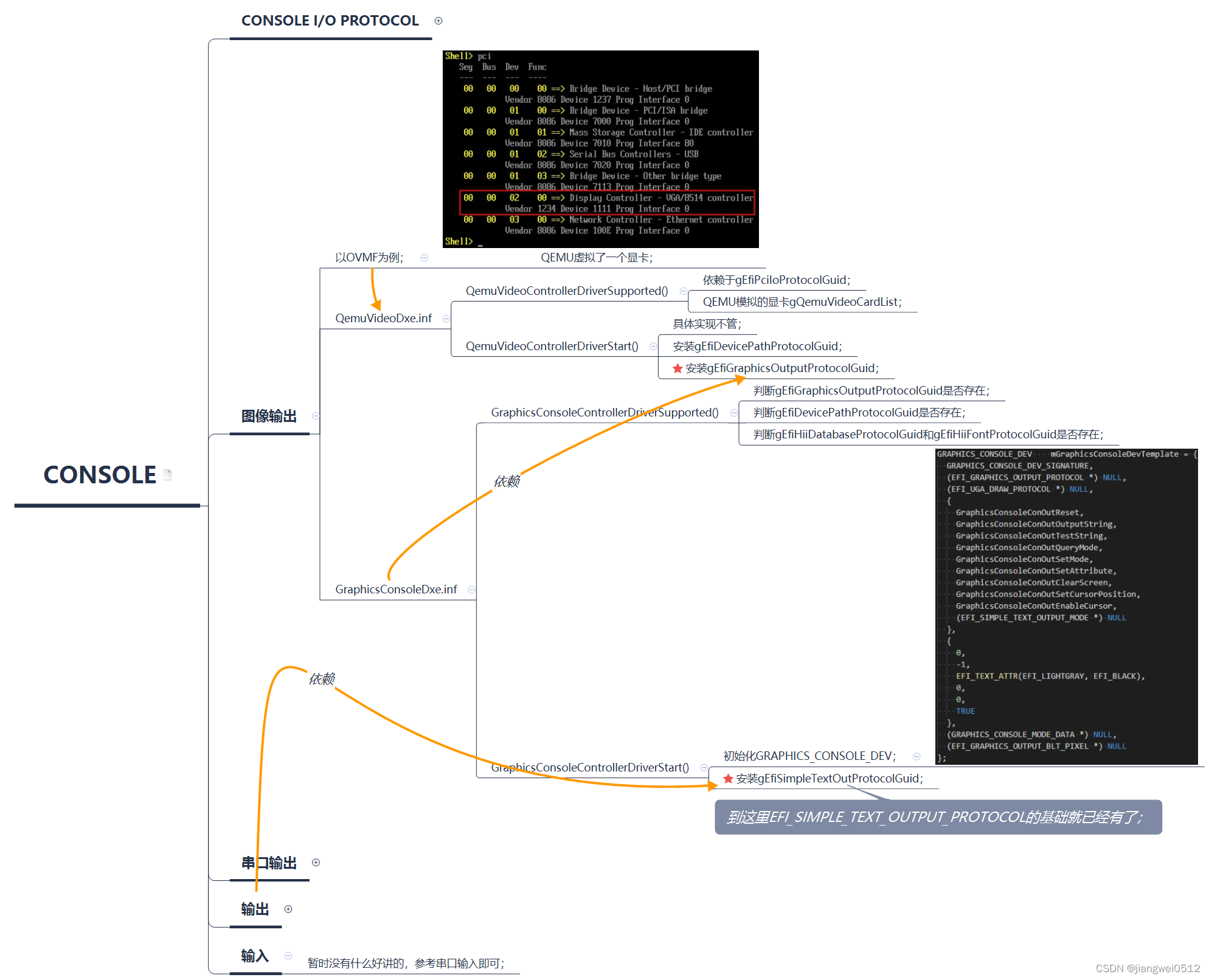
Task: Collapse the QemuVideoDxe.inf branch
Action: [x=446, y=319]
